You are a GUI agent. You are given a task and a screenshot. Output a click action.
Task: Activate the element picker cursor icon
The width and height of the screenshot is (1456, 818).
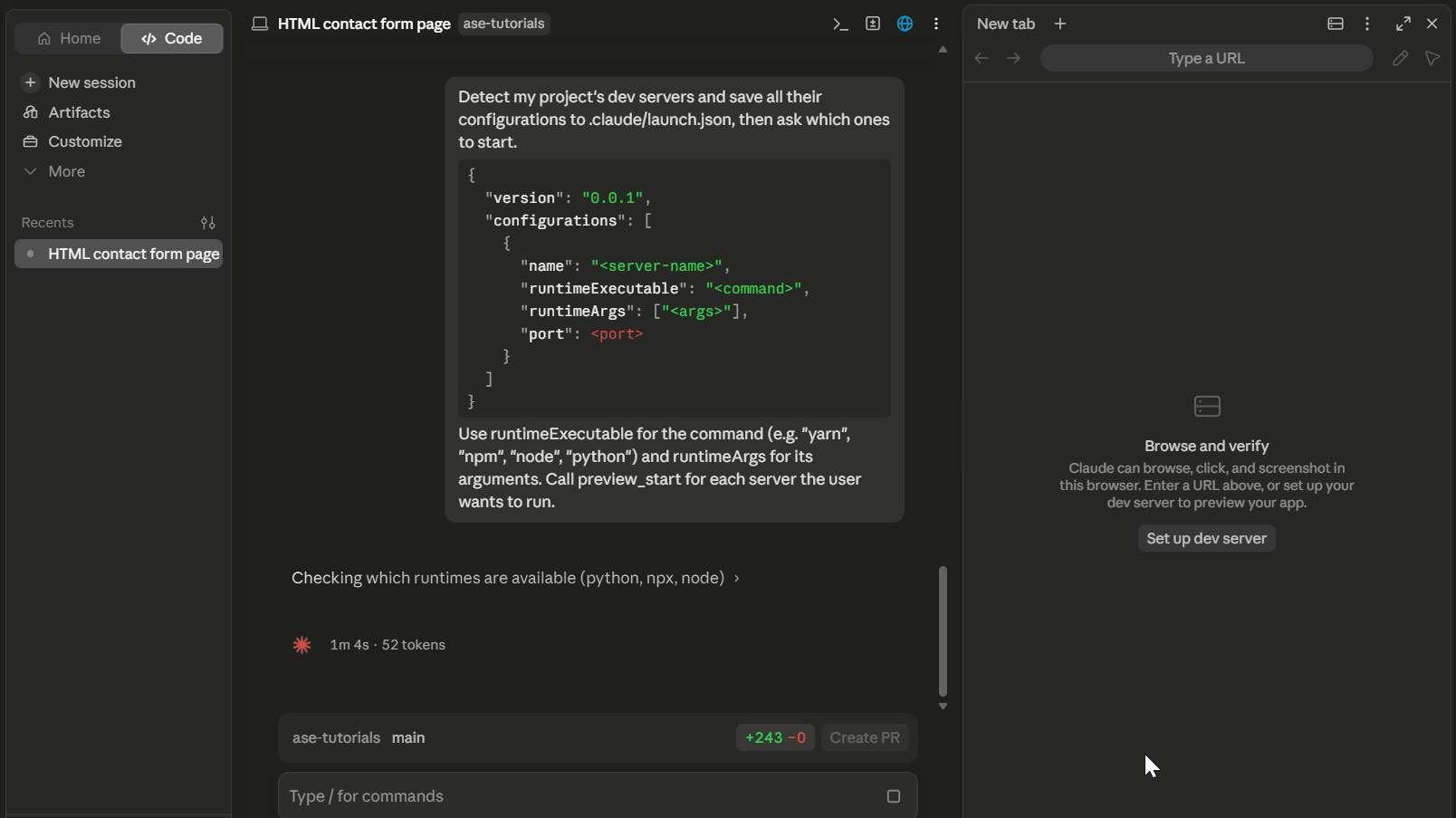point(1432,59)
